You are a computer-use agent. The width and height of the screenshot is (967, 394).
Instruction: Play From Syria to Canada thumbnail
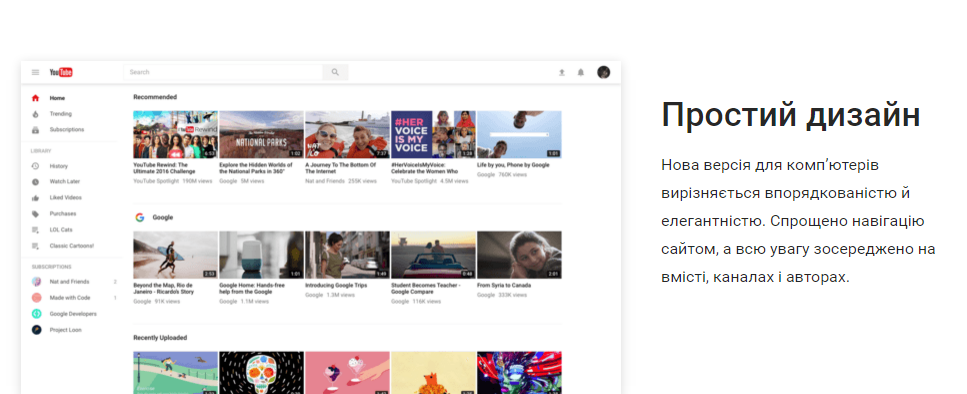[519, 255]
